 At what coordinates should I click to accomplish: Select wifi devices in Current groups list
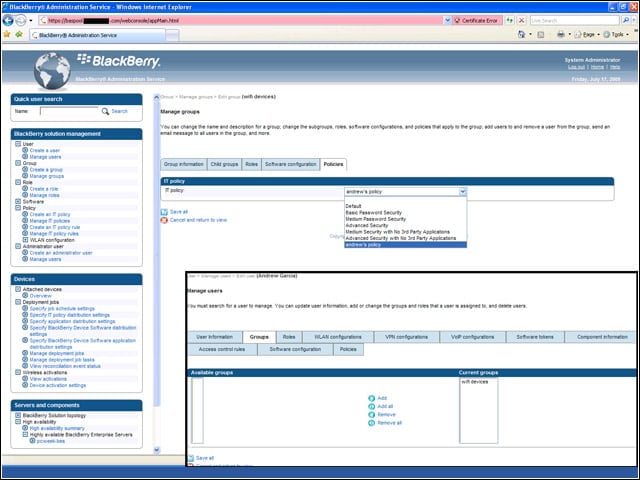pos(475,382)
